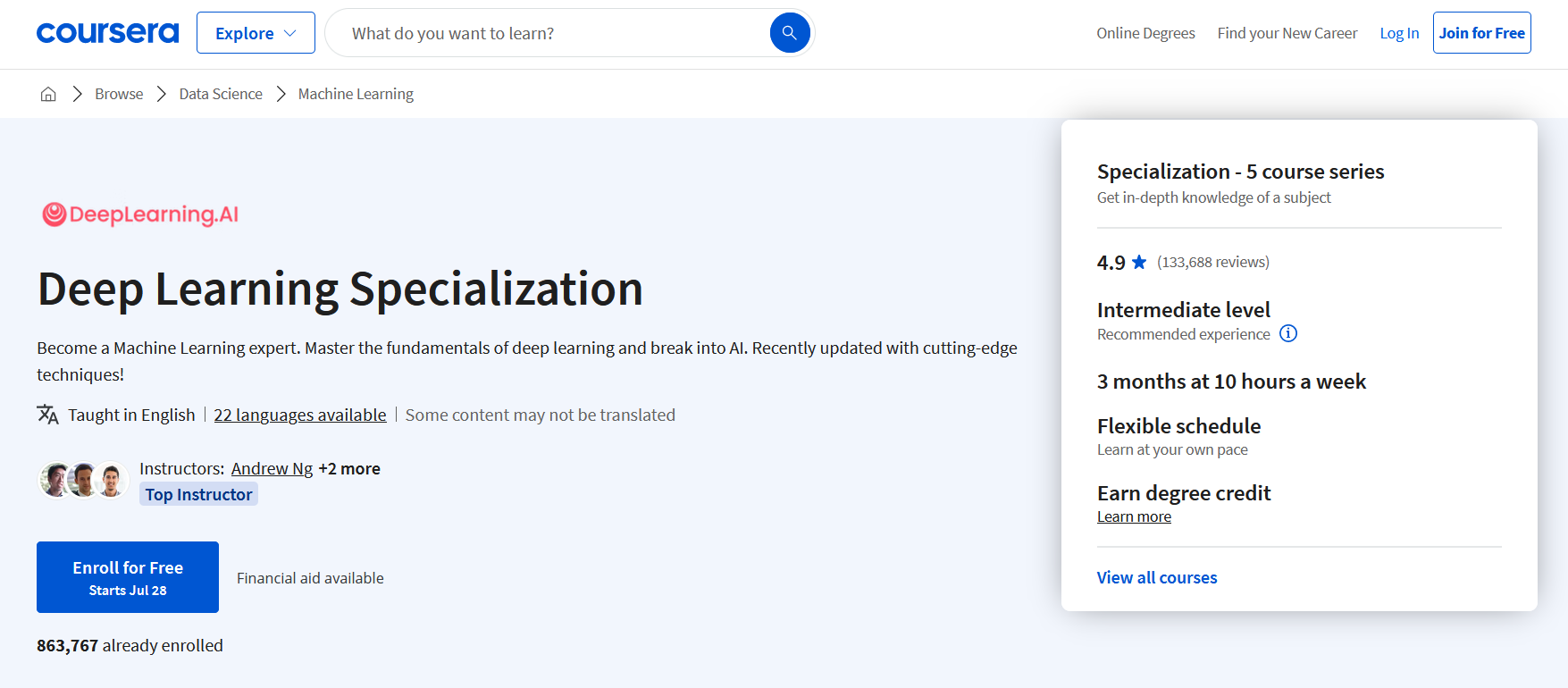Click the third instructor avatar photo
1568x688 pixels.
pos(111,480)
